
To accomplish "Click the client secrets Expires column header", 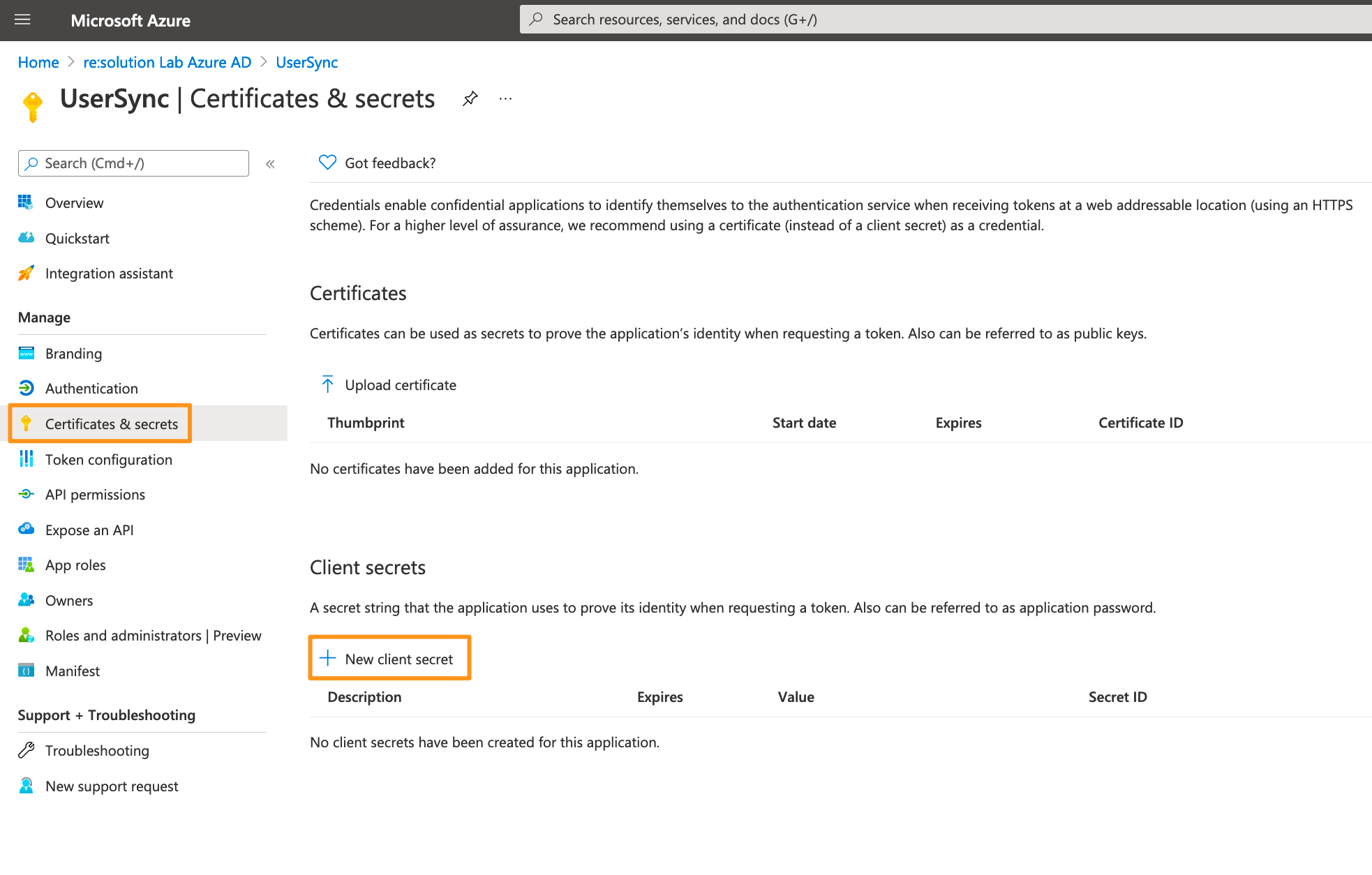I will click(660, 697).
